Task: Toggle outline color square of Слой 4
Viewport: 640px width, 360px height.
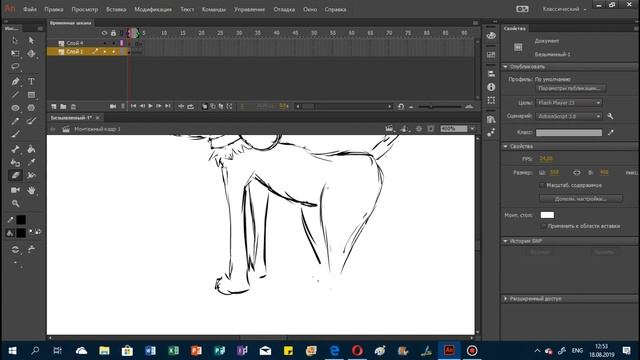Action: [122, 43]
